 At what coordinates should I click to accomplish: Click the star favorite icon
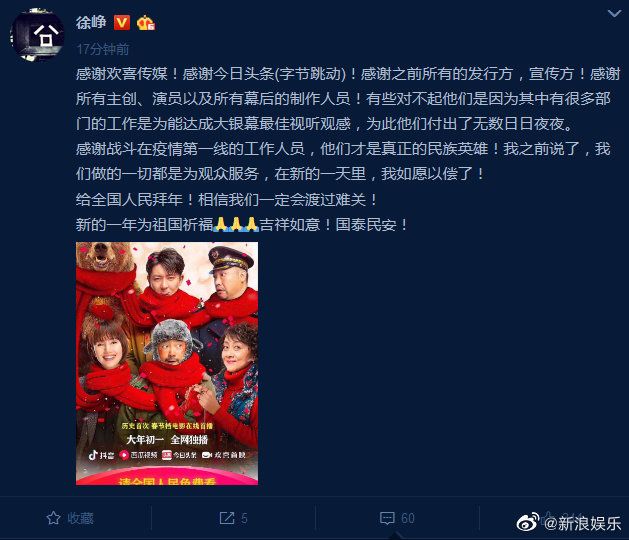53,518
